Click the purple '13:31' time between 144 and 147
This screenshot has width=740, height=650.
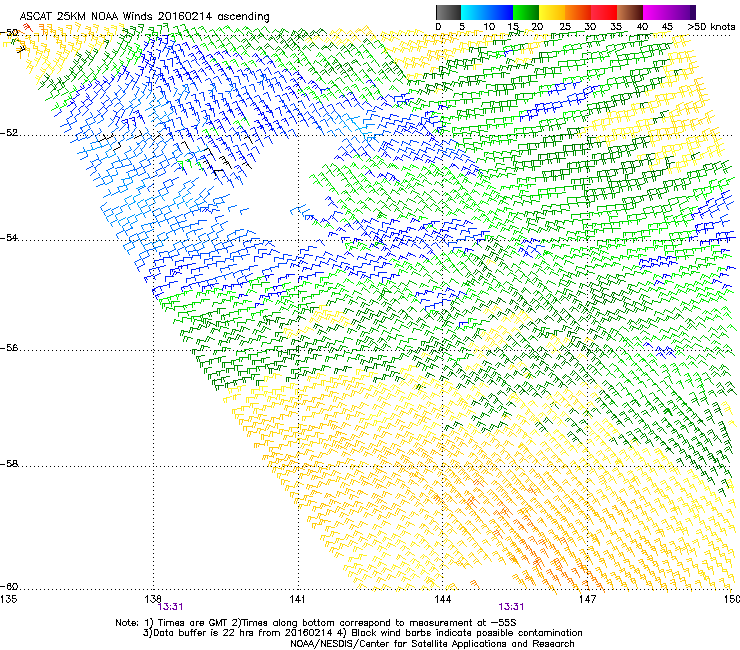click(511, 607)
